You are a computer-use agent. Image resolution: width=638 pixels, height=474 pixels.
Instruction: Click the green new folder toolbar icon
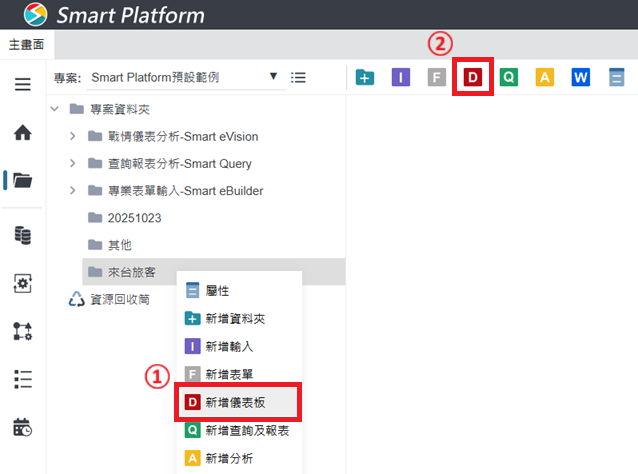[365, 78]
